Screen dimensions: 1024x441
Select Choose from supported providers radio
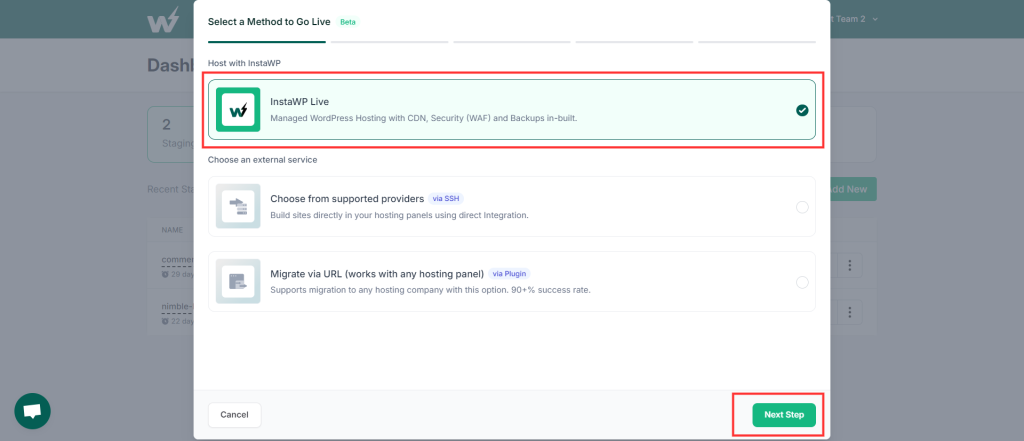click(x=802, y=207)
